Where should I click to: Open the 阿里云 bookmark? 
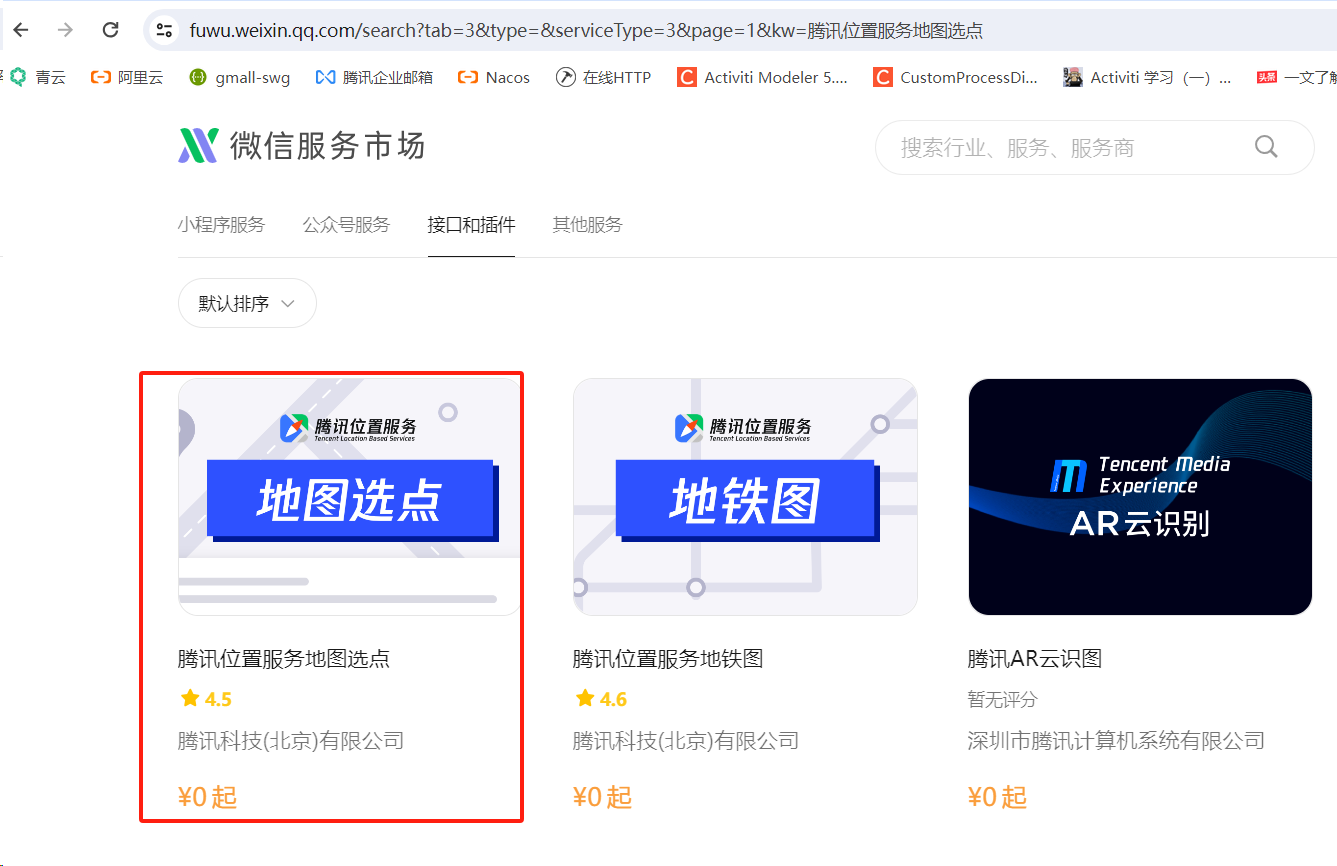coord(127,77)
